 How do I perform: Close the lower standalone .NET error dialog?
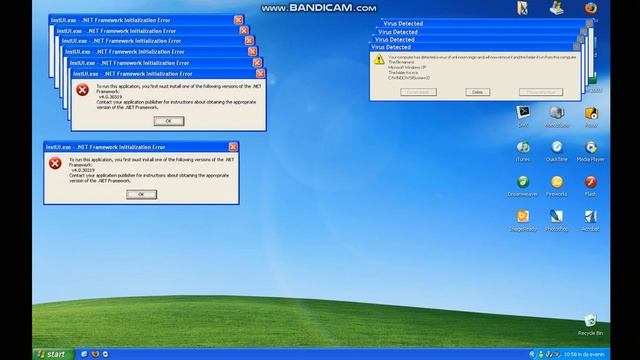(x=233, y=147)
